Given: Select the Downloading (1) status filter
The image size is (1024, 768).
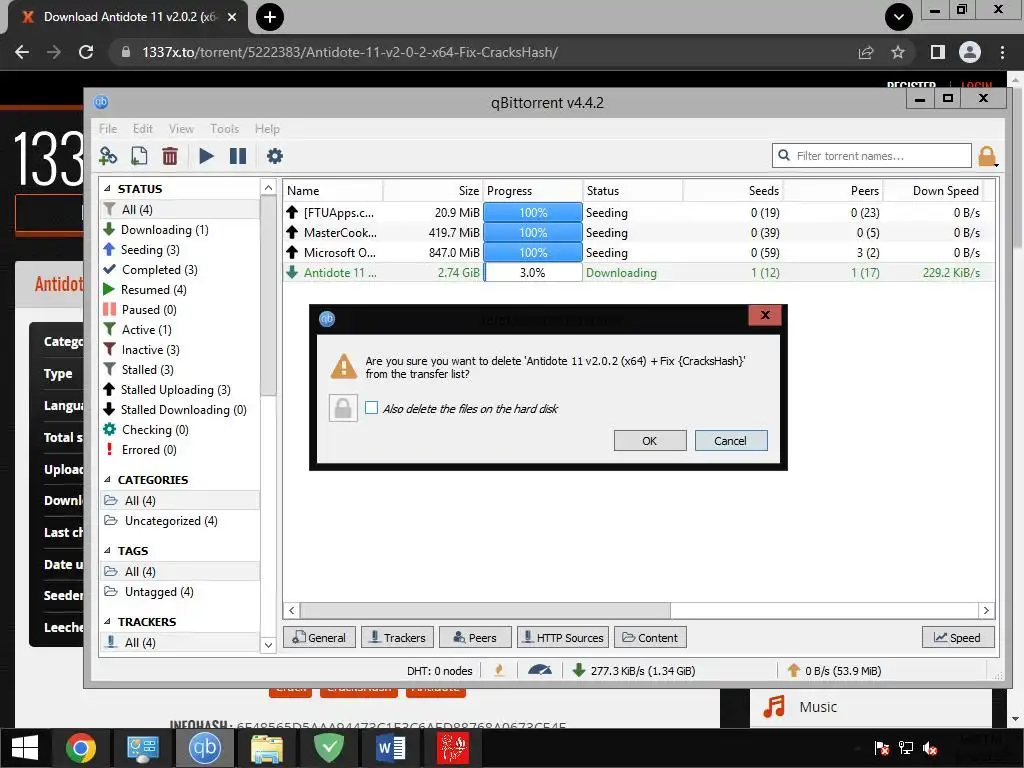Looking at the screenshot, I should (165, 230).
